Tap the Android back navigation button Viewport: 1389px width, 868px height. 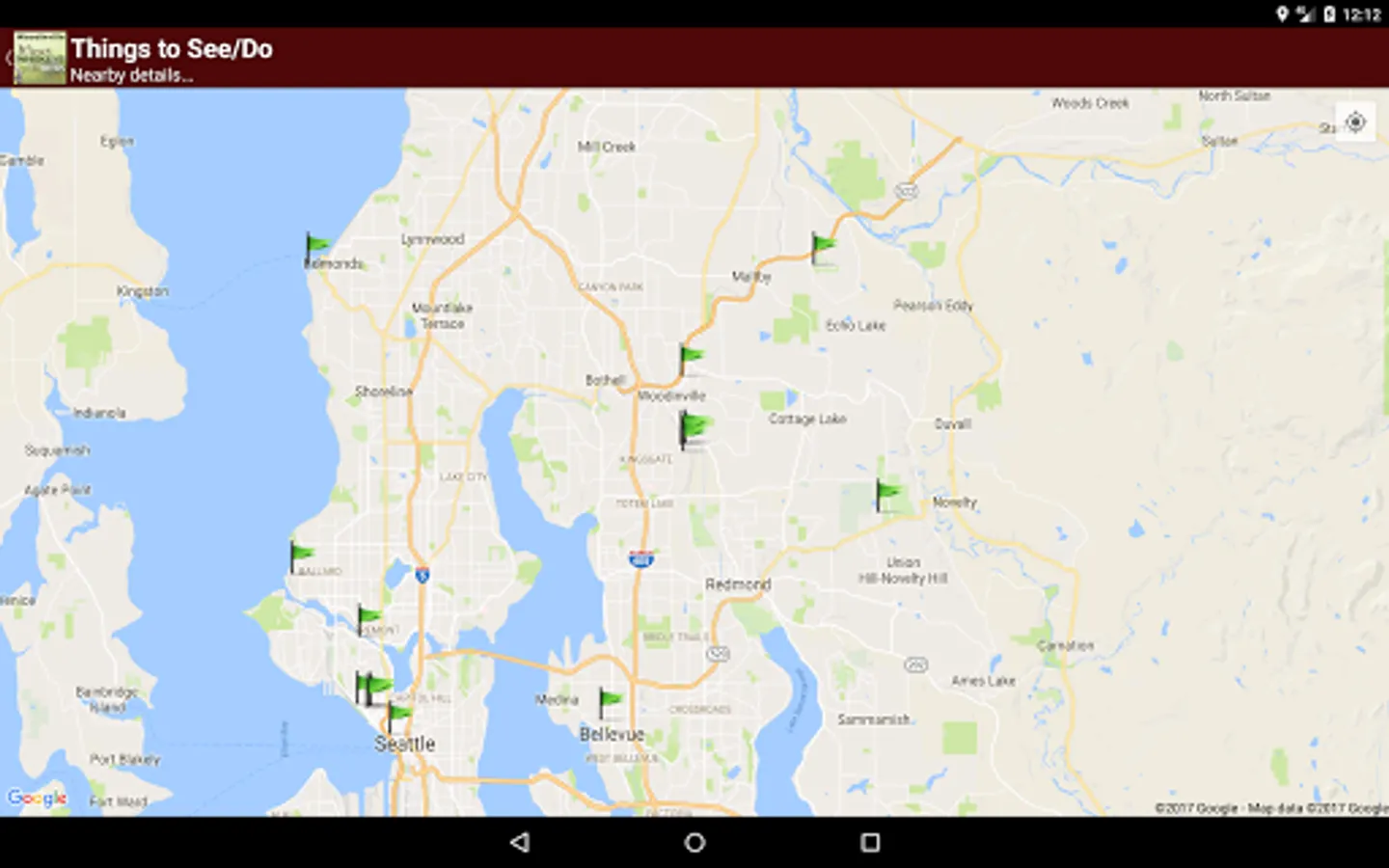pos(520,842)
